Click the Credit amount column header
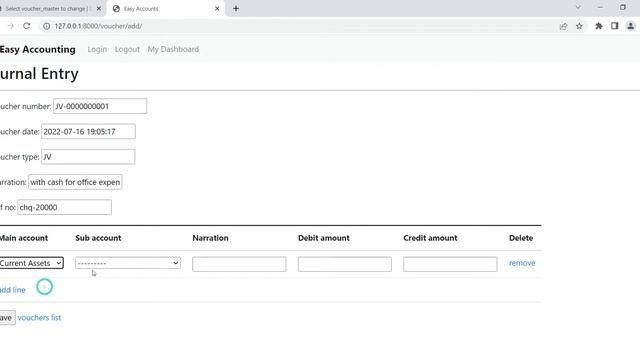The image size is (640, 360). tap(430, 238)
